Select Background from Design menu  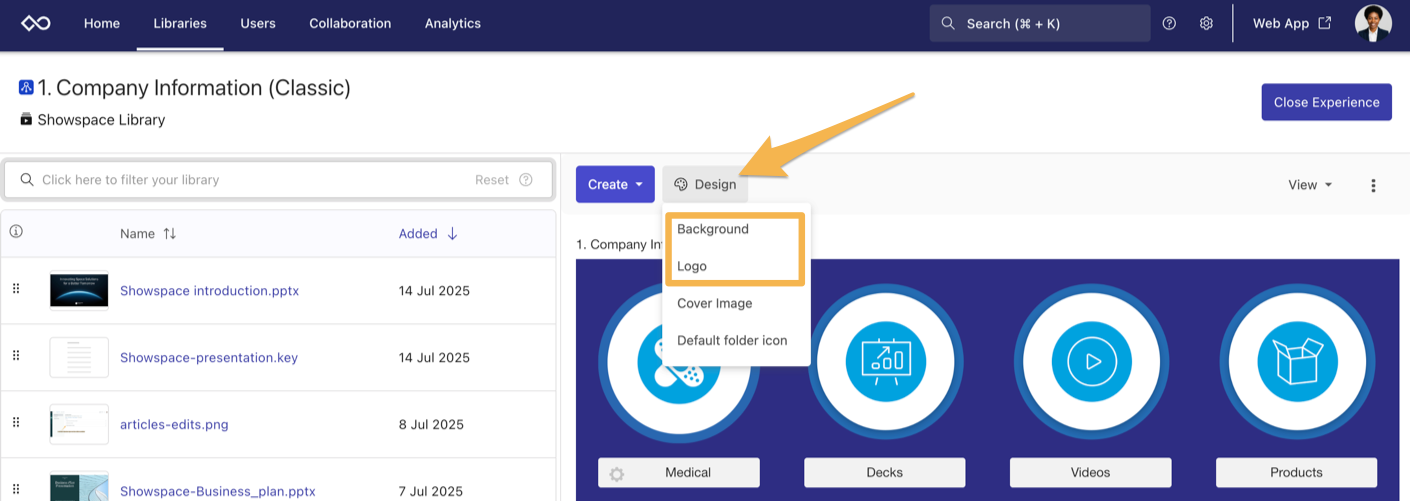point(713,229)
